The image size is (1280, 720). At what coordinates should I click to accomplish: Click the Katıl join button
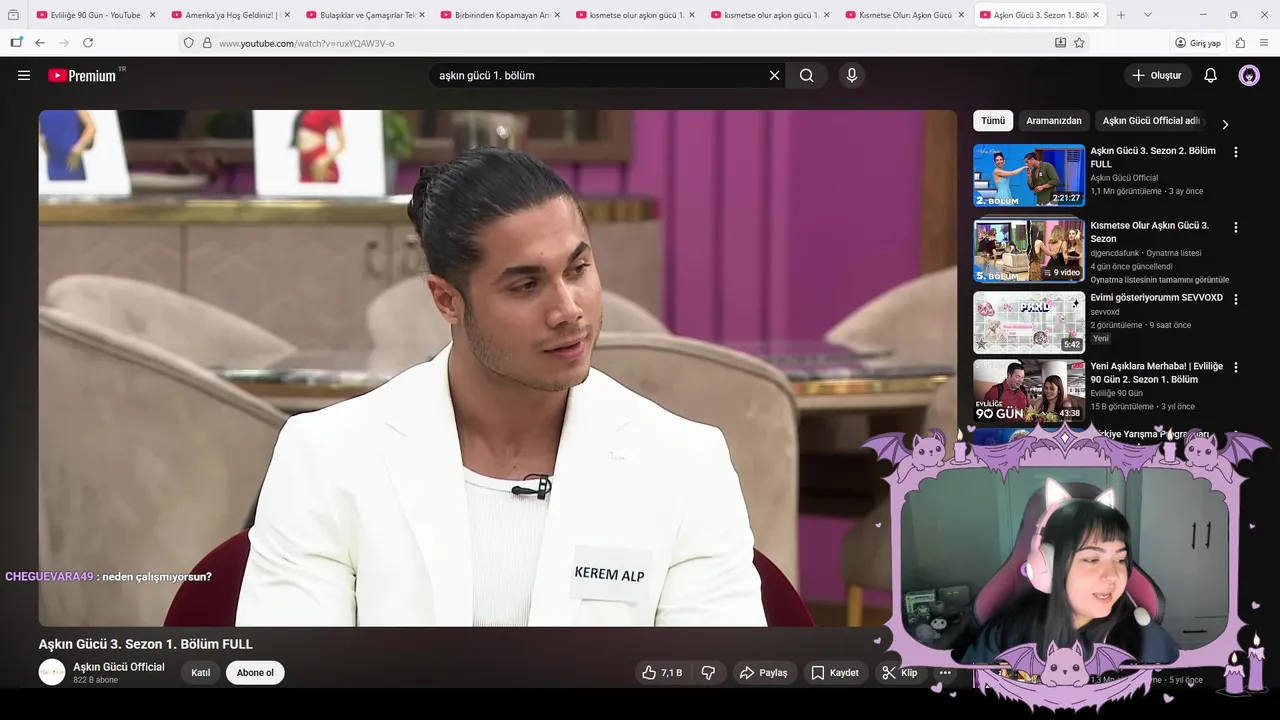pyautogui.click(x=201, y=673)
